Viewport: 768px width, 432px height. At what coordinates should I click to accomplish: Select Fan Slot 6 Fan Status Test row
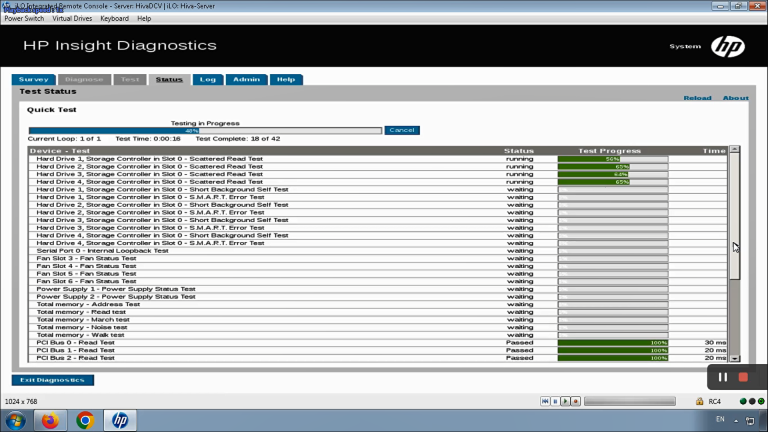tap(378, 281)
